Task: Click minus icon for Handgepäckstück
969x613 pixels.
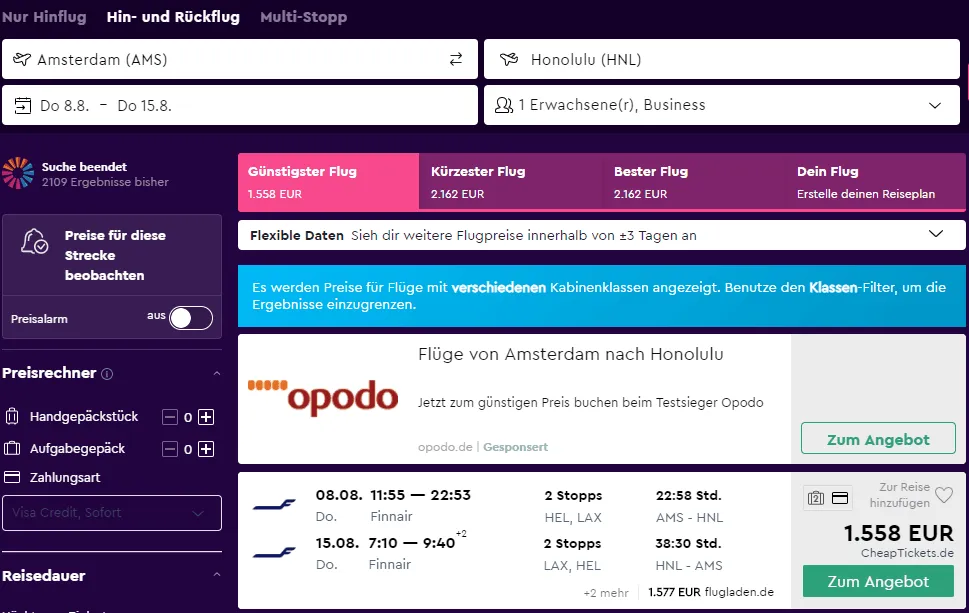Action: click(x=169, y=417)
